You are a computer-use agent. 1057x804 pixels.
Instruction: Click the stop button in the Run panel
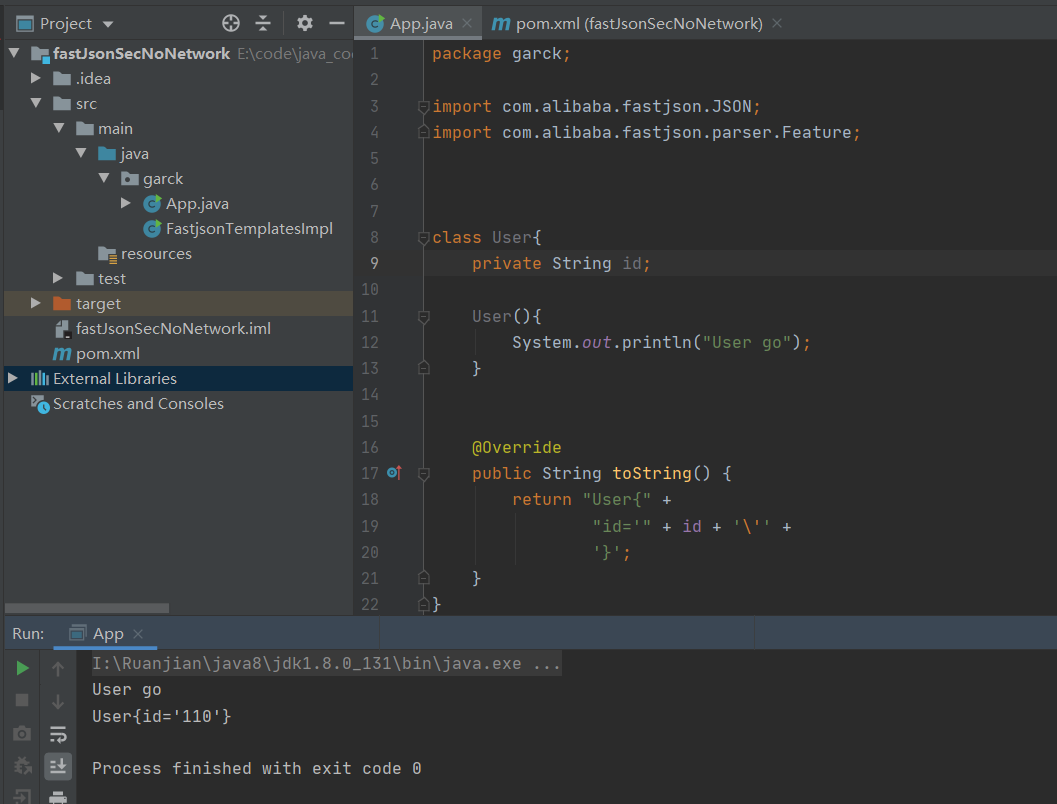point(22,701)
